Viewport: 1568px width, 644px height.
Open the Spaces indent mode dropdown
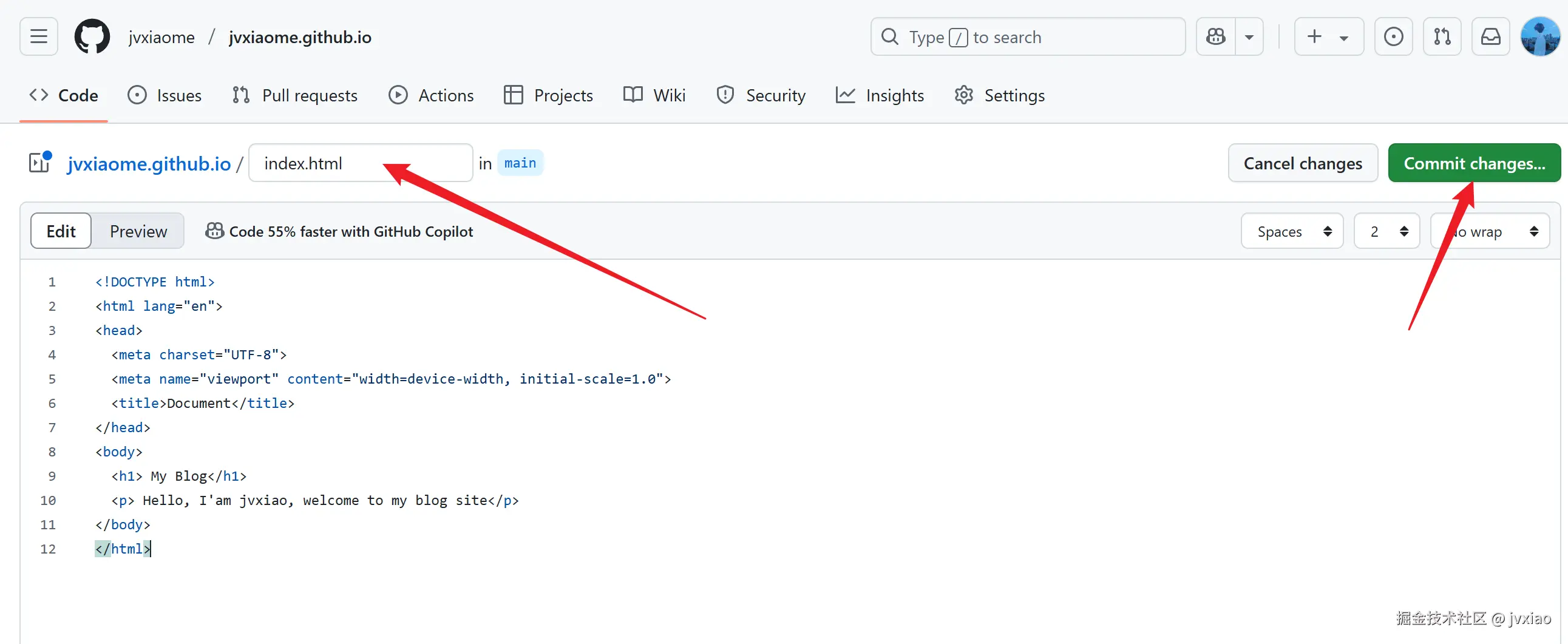1292,231
